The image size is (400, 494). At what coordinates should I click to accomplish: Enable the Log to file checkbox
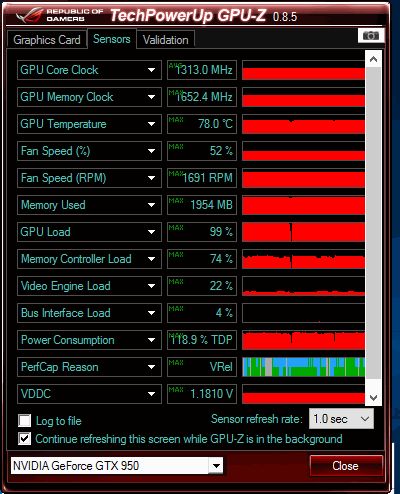[x=25, y=421]
